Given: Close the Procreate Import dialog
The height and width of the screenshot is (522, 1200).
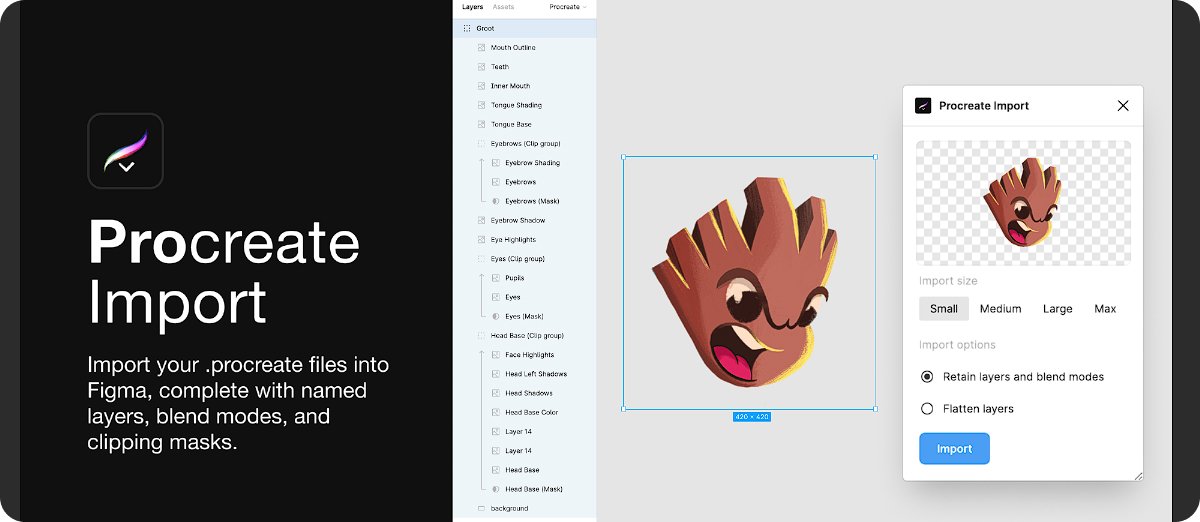Looking at the screenshot, I should (x=1123, y=106).
